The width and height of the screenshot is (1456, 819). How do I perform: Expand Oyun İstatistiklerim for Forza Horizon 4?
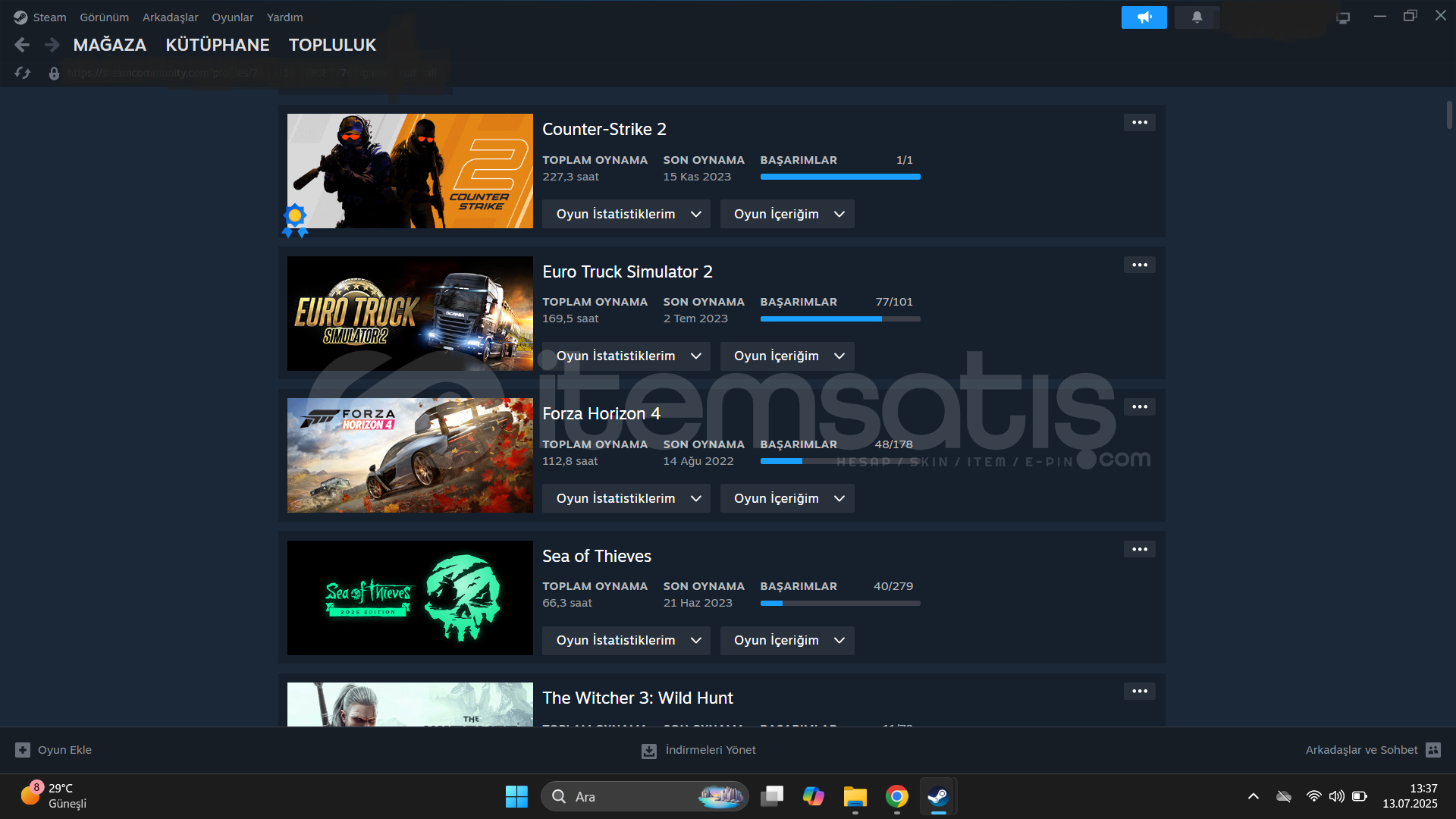point(626,498)
